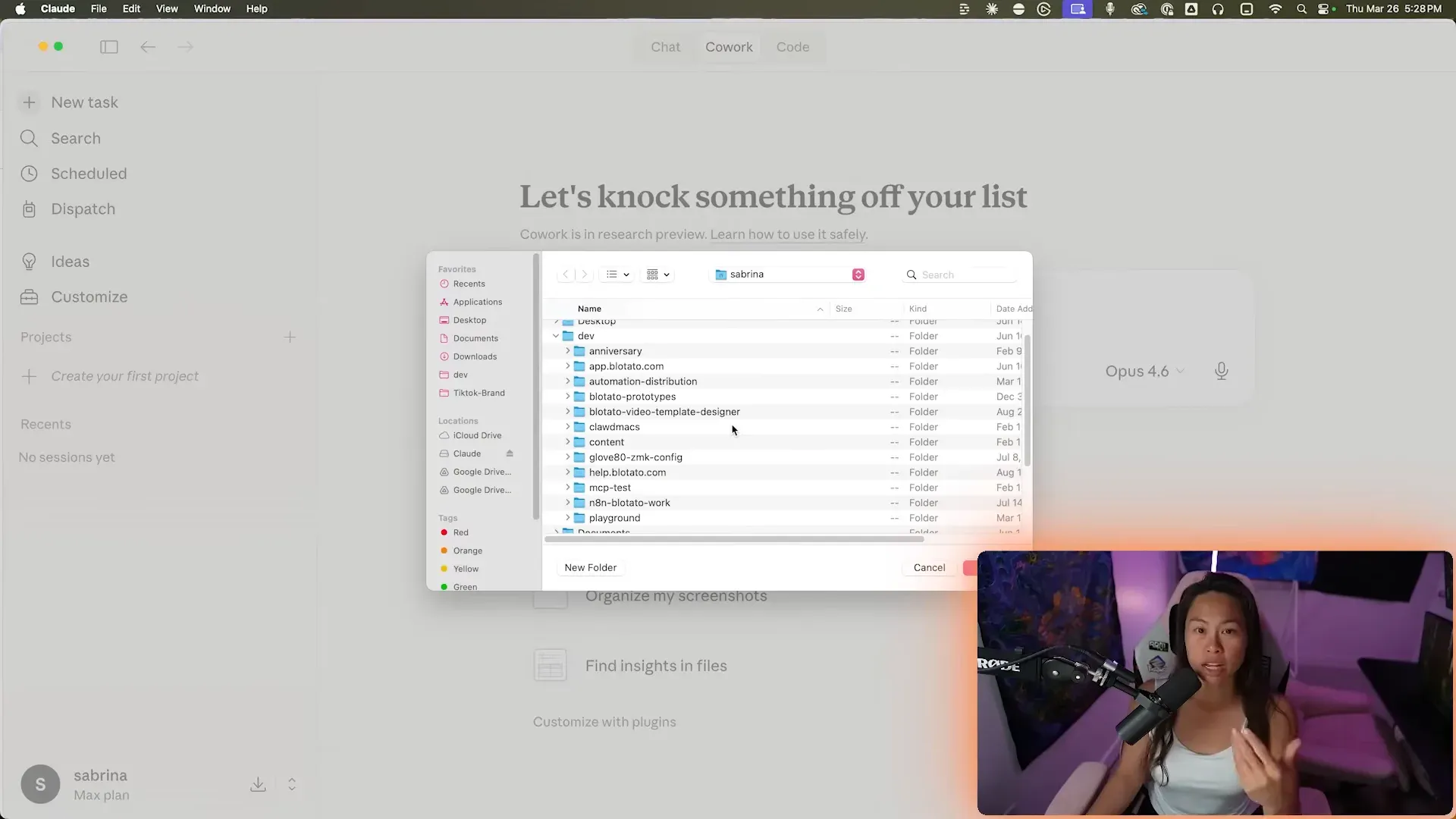The width and height of the screenshot is (1456, 819).
Task: Click the file dialog Search field
Action: pyautogui.click(x=959, y=275)
